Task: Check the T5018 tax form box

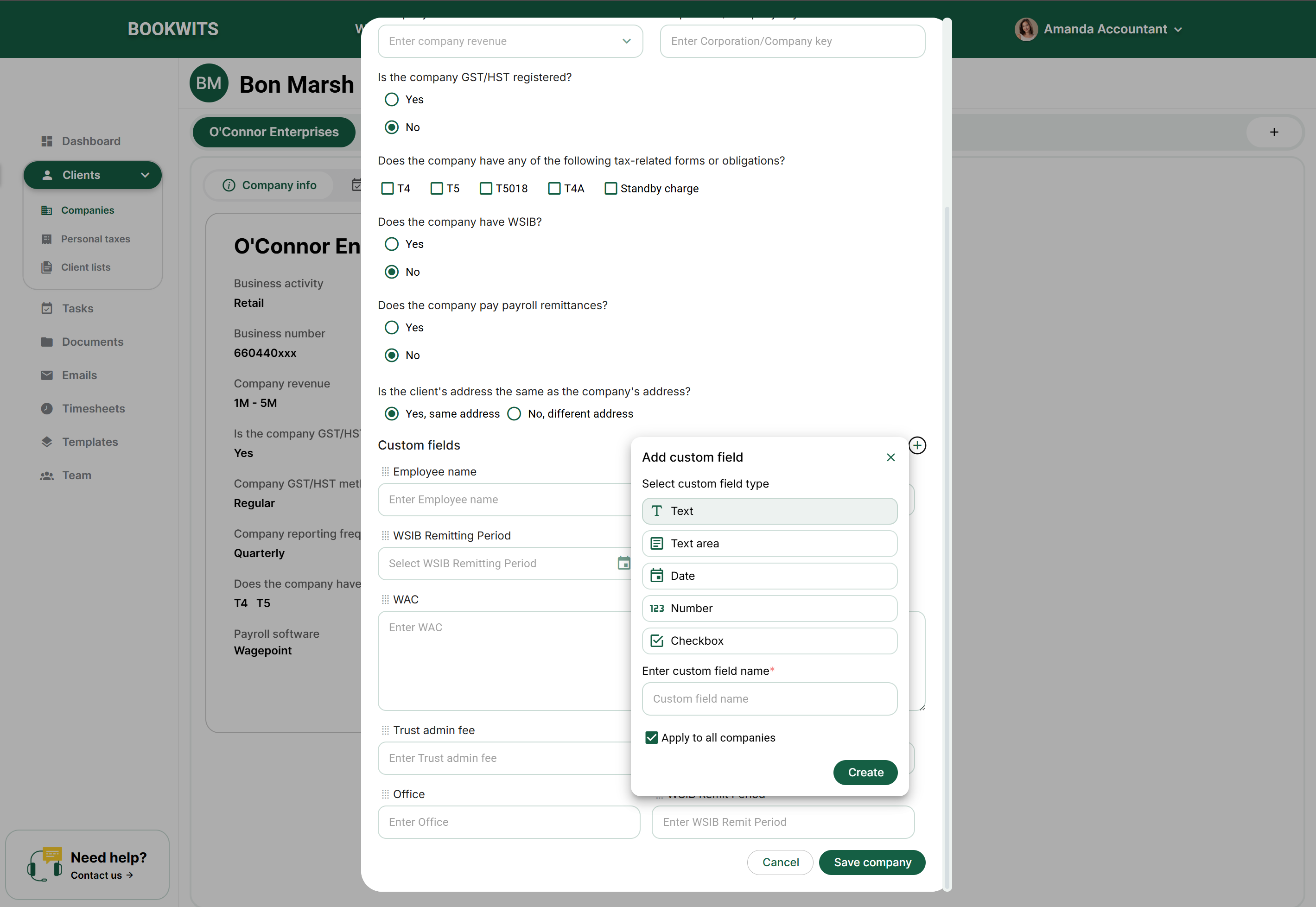Action: pos(486,188)
